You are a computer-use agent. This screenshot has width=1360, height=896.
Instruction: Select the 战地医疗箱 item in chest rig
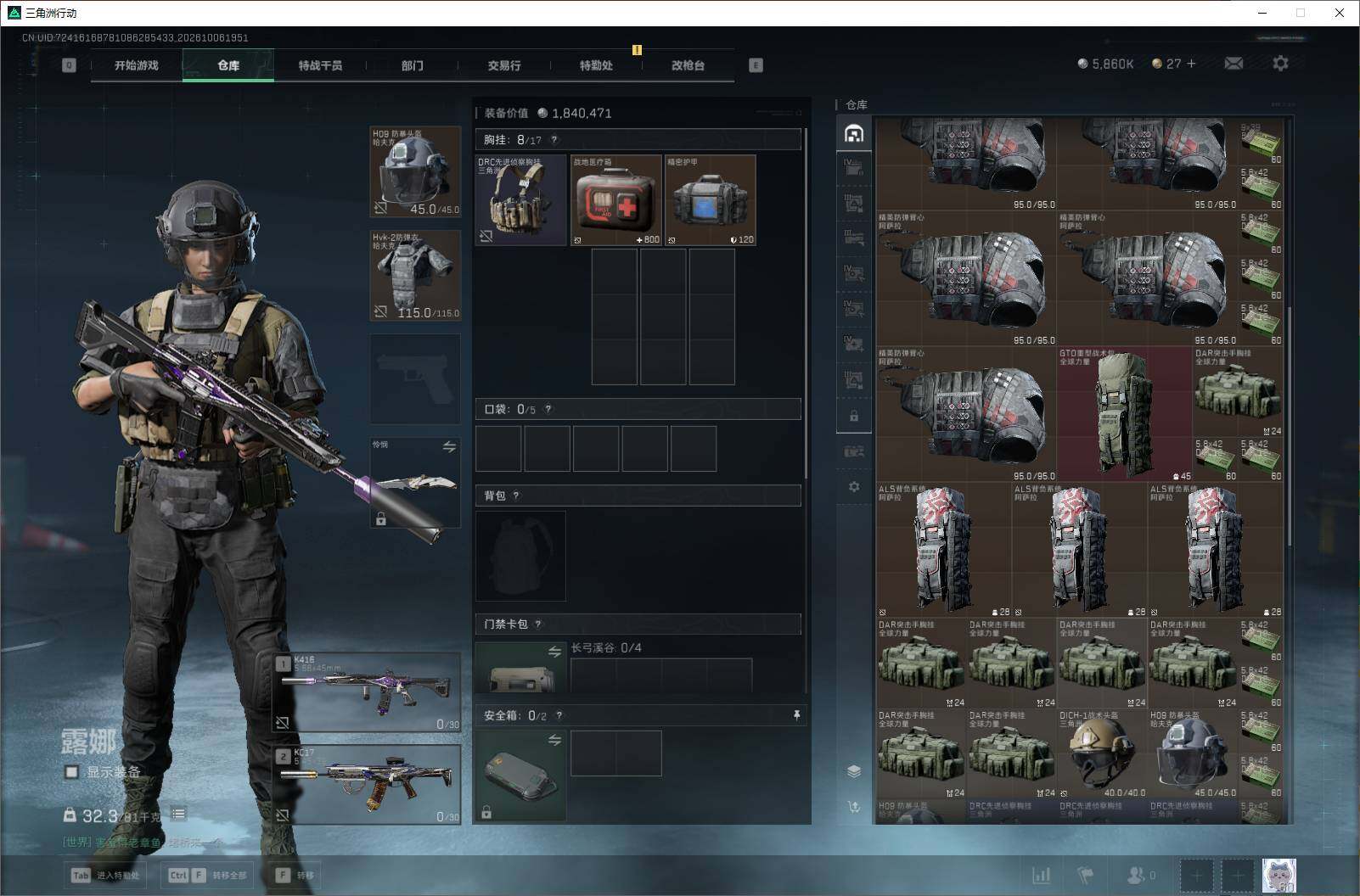coord(616,200)
